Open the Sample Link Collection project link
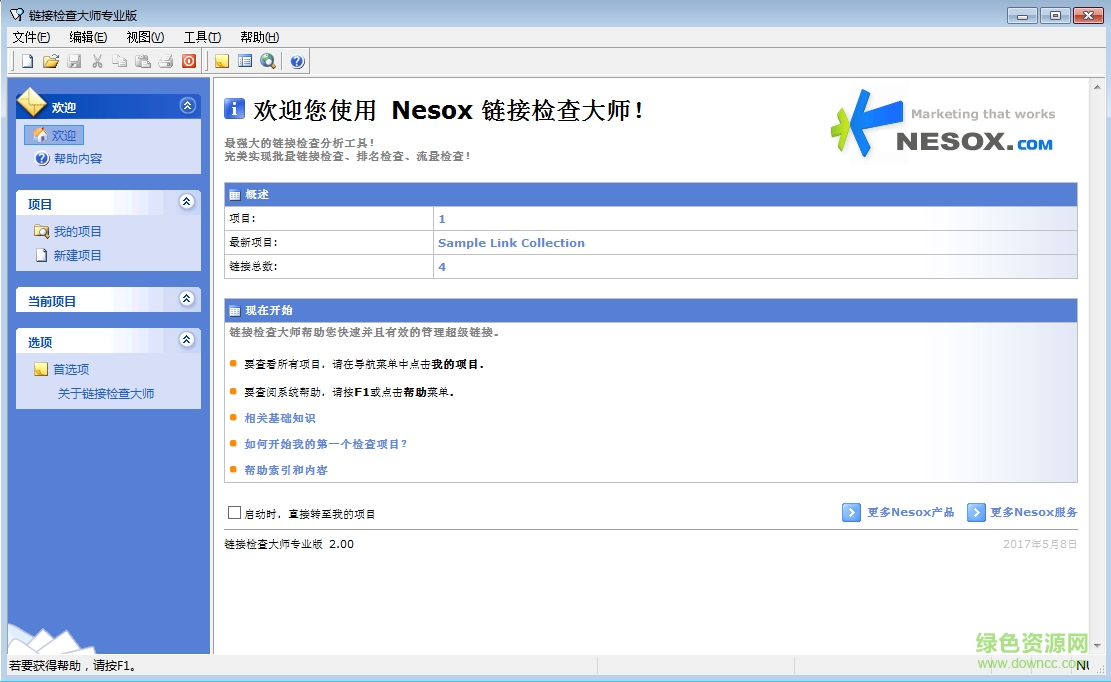 pos(511,243)
